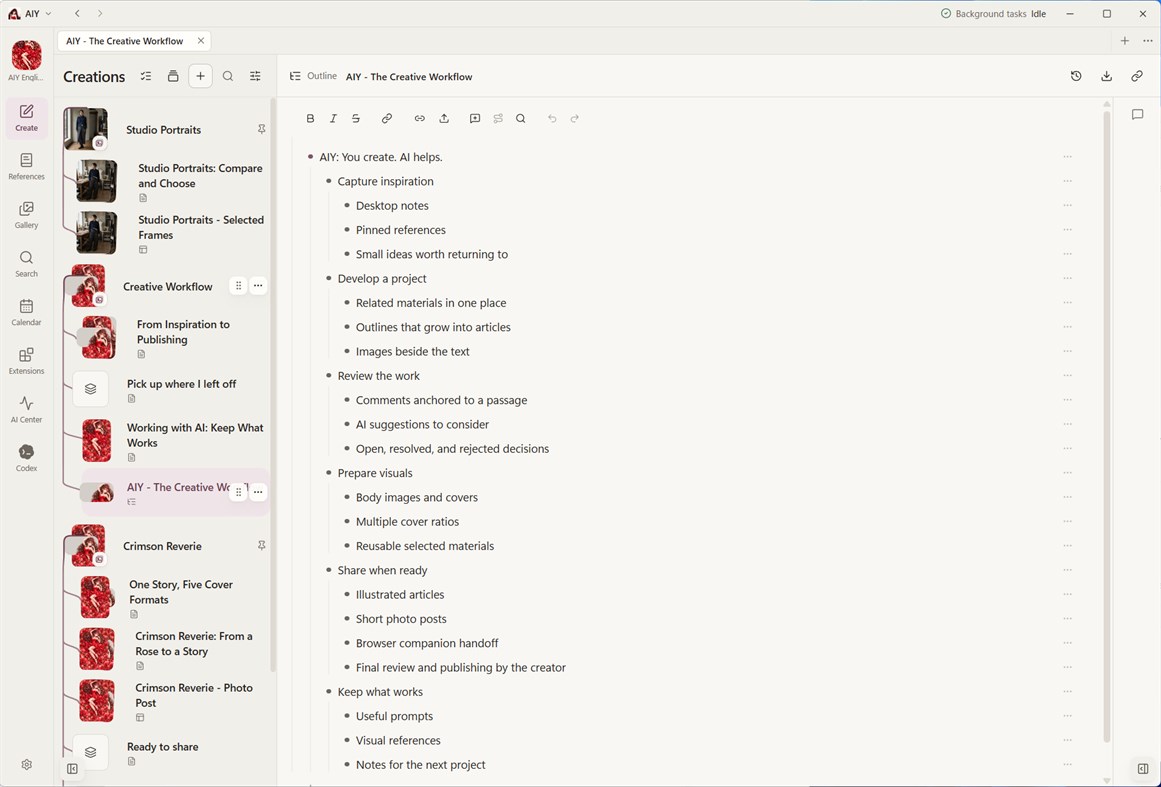Open the Calendar section

(27, 312)
